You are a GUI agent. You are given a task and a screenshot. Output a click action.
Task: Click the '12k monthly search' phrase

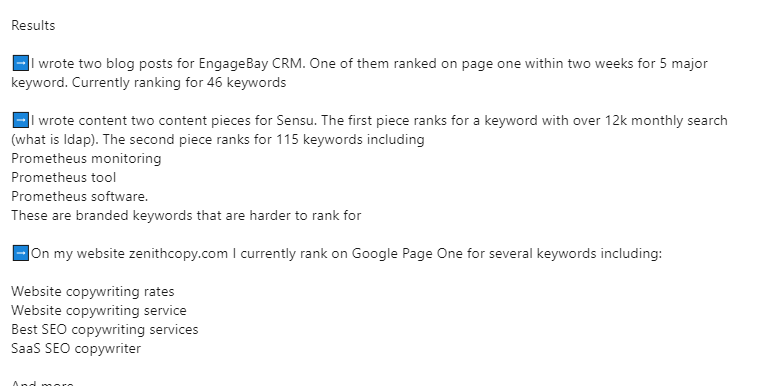666,121
